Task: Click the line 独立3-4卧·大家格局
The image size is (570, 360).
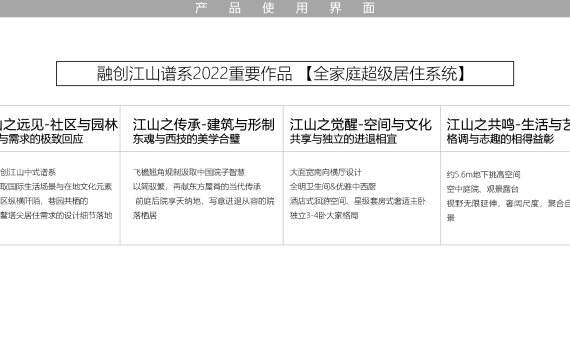Action: pos(324,215)
